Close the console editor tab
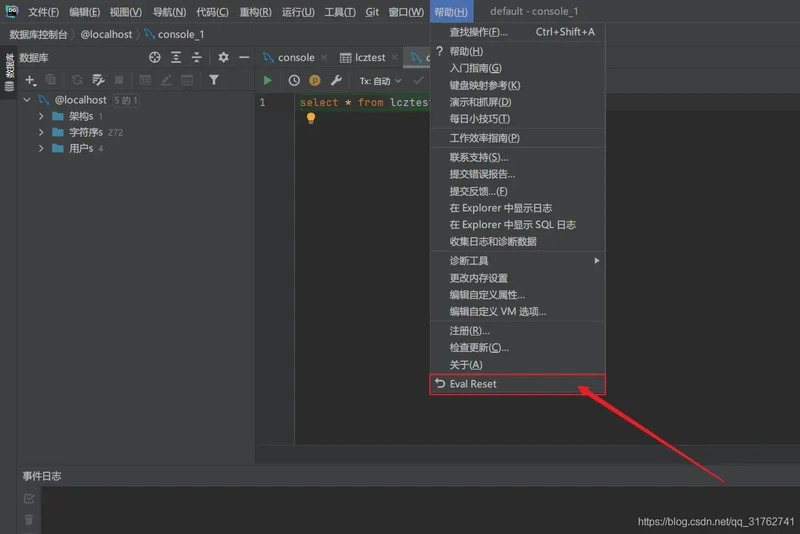Viewport: 800px width, 534px height. coord(323,58)
